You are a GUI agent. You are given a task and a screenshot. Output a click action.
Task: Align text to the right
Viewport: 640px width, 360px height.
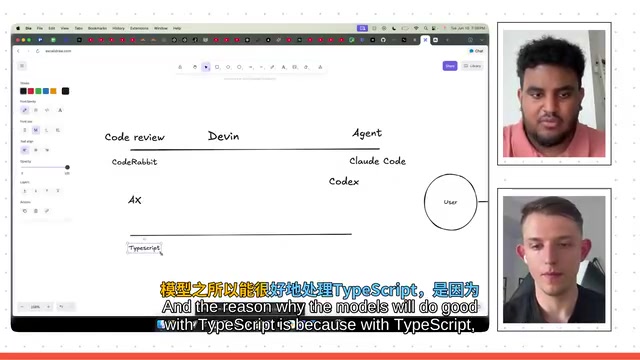pyautogui.click(x=47, y=150)
